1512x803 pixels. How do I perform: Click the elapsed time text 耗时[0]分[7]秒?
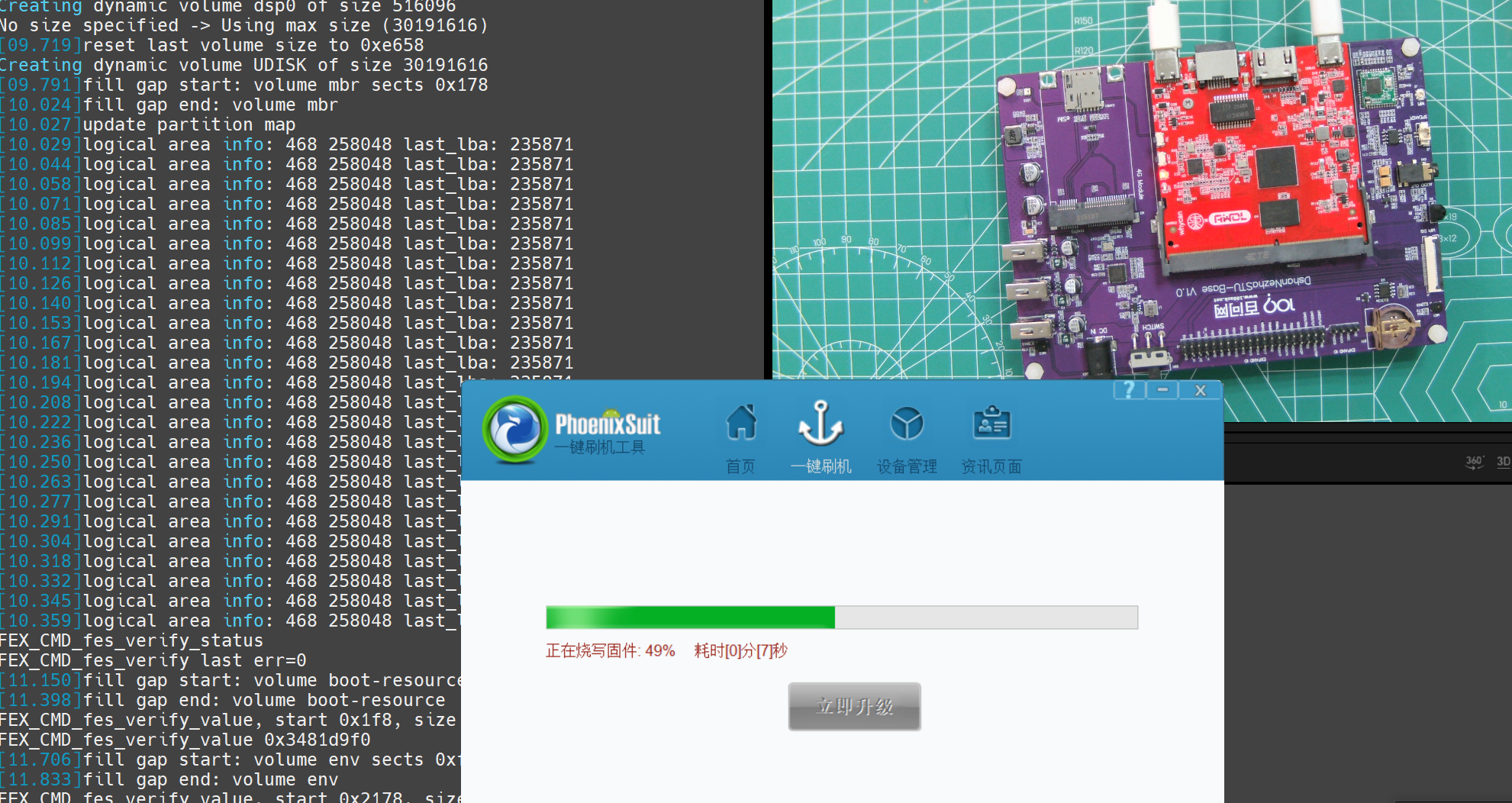(x=740, y=651)
